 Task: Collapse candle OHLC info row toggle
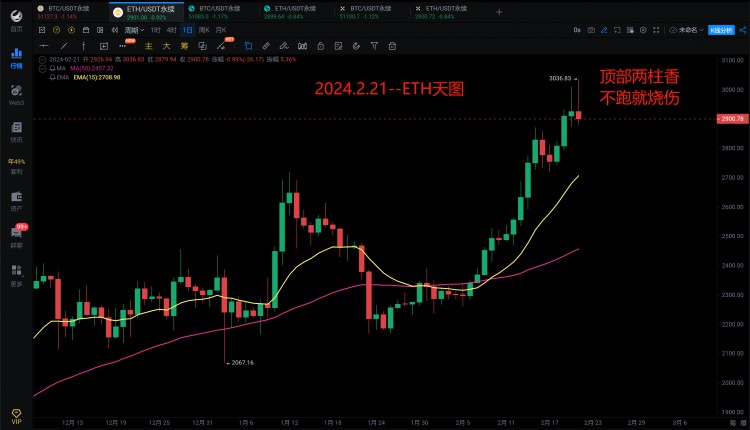coord(42,60)
